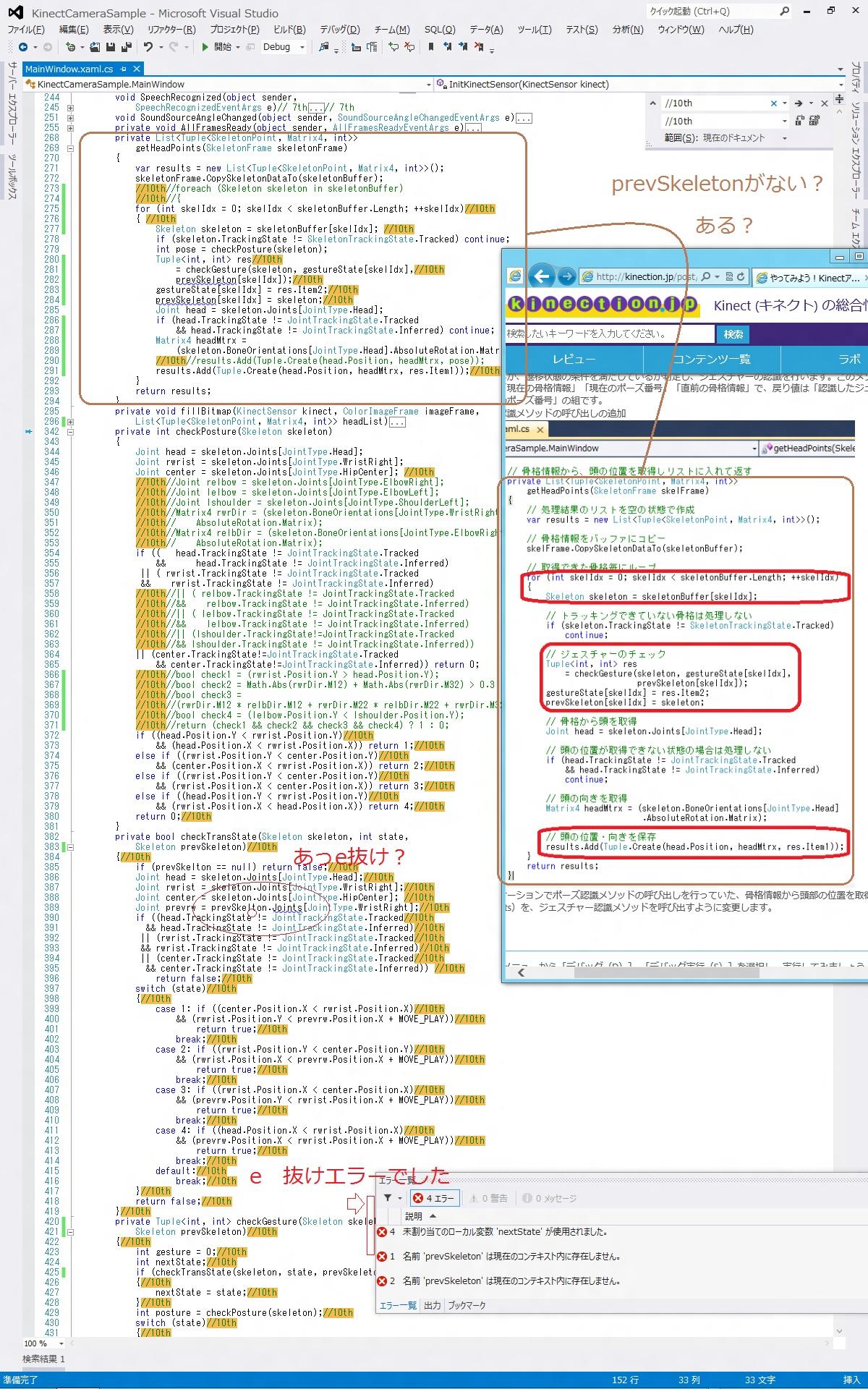868x1389 pixels.
Task: Open the KinectCameraSample.MainWindow class dropdown
Action: point(428,85)
